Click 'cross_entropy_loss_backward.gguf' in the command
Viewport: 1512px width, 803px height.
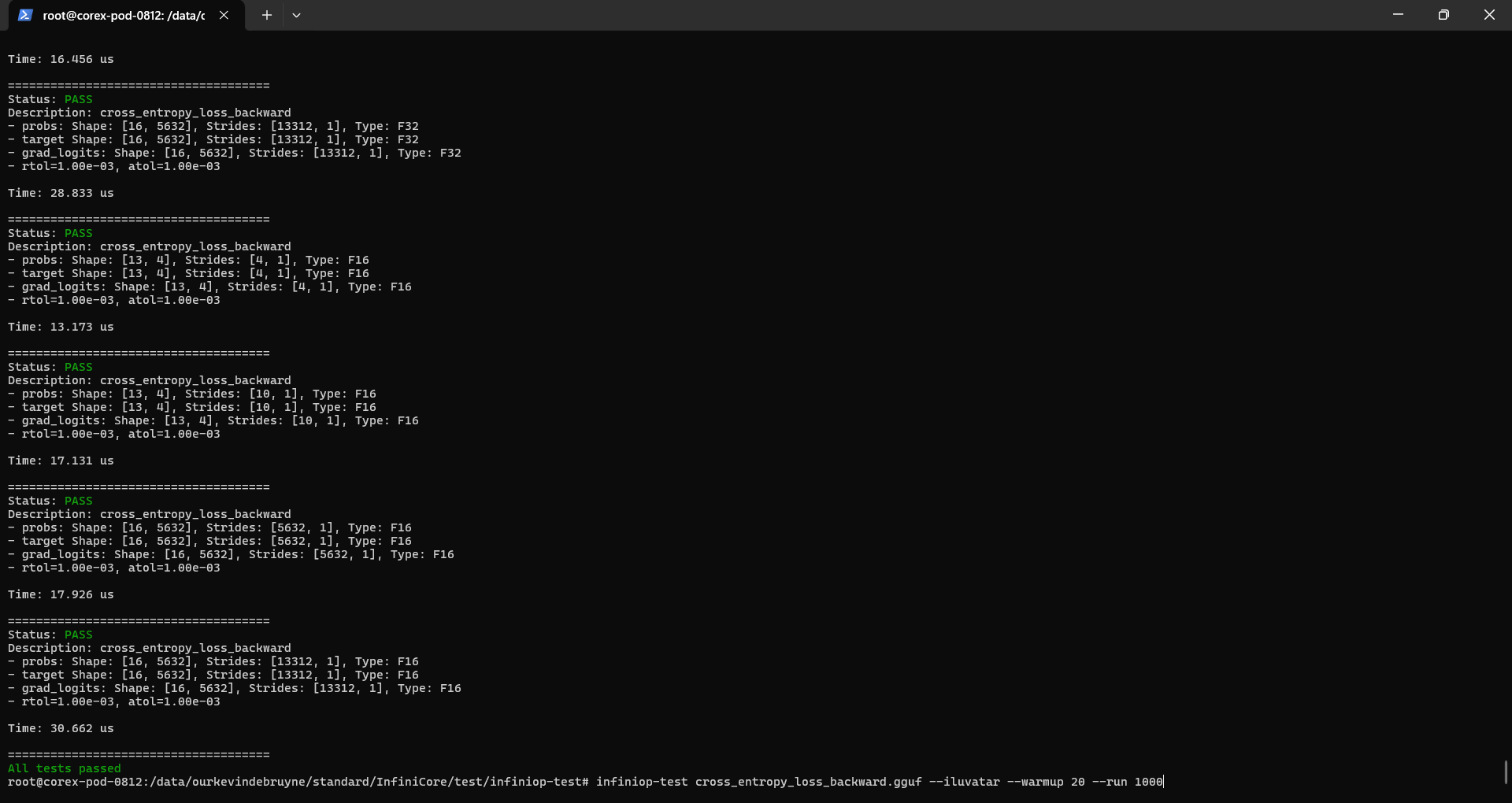(x=808, y=782)
